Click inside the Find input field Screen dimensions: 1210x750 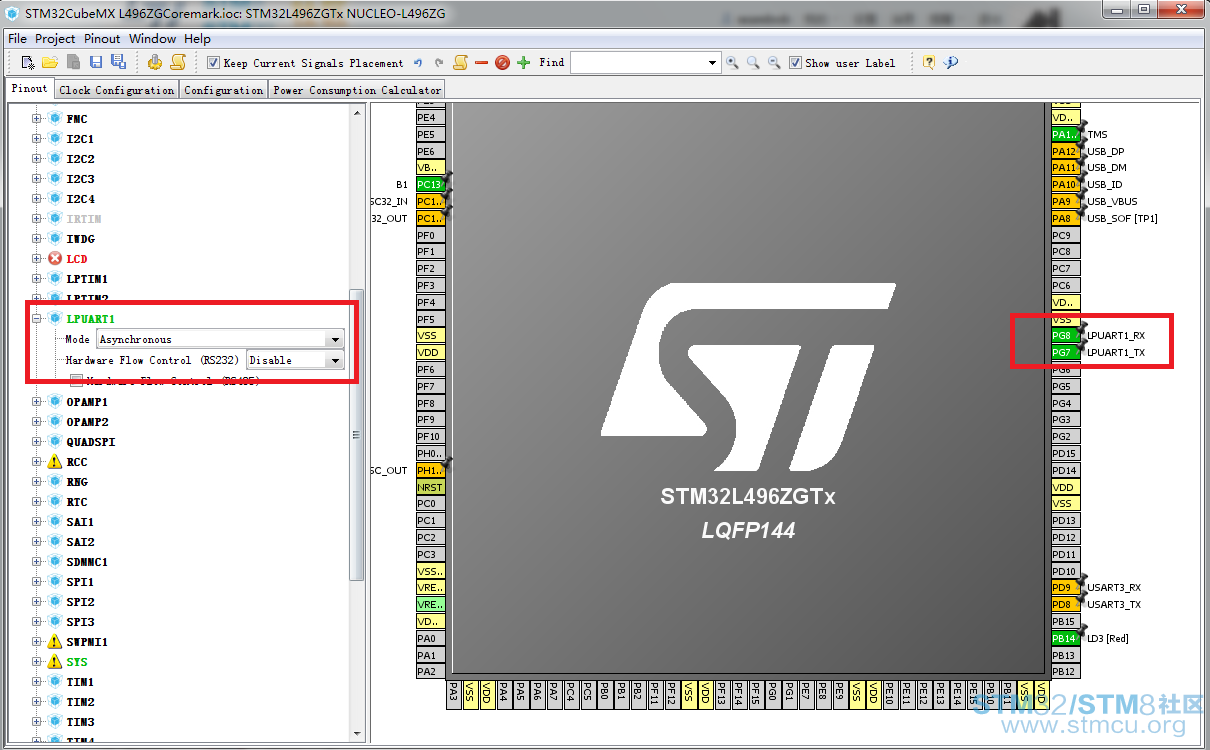637,62
